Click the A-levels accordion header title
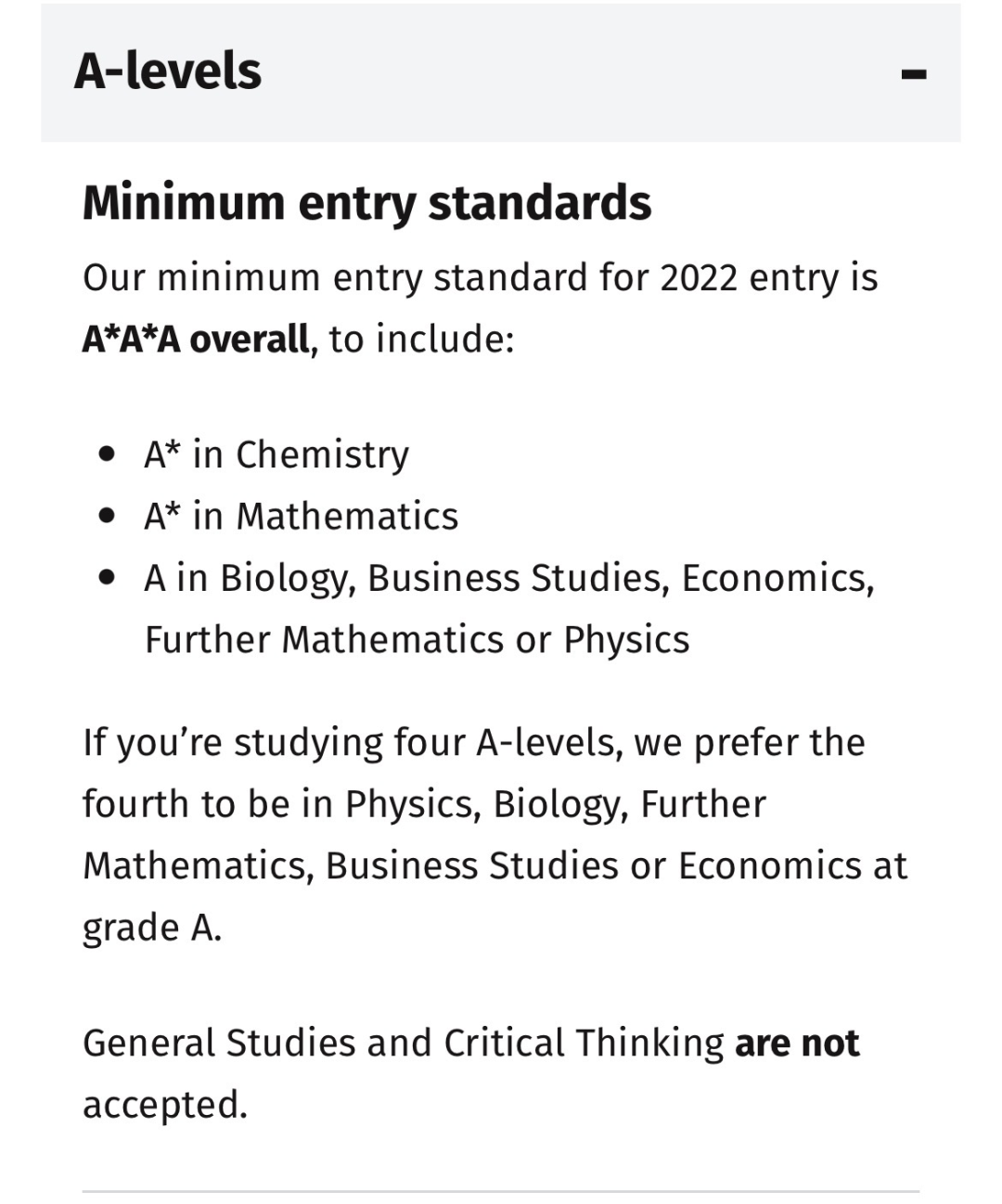 (168, 71)
